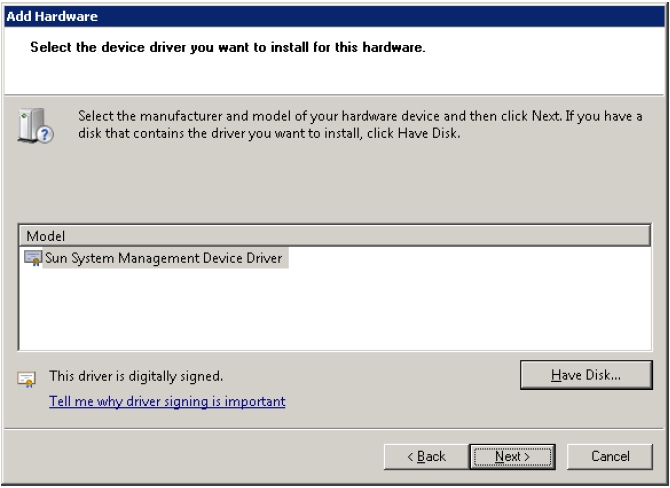670x488 pixels.
Task: Open the Have Disk dialog
Action: pyautogui.click(x=586, y=375)
